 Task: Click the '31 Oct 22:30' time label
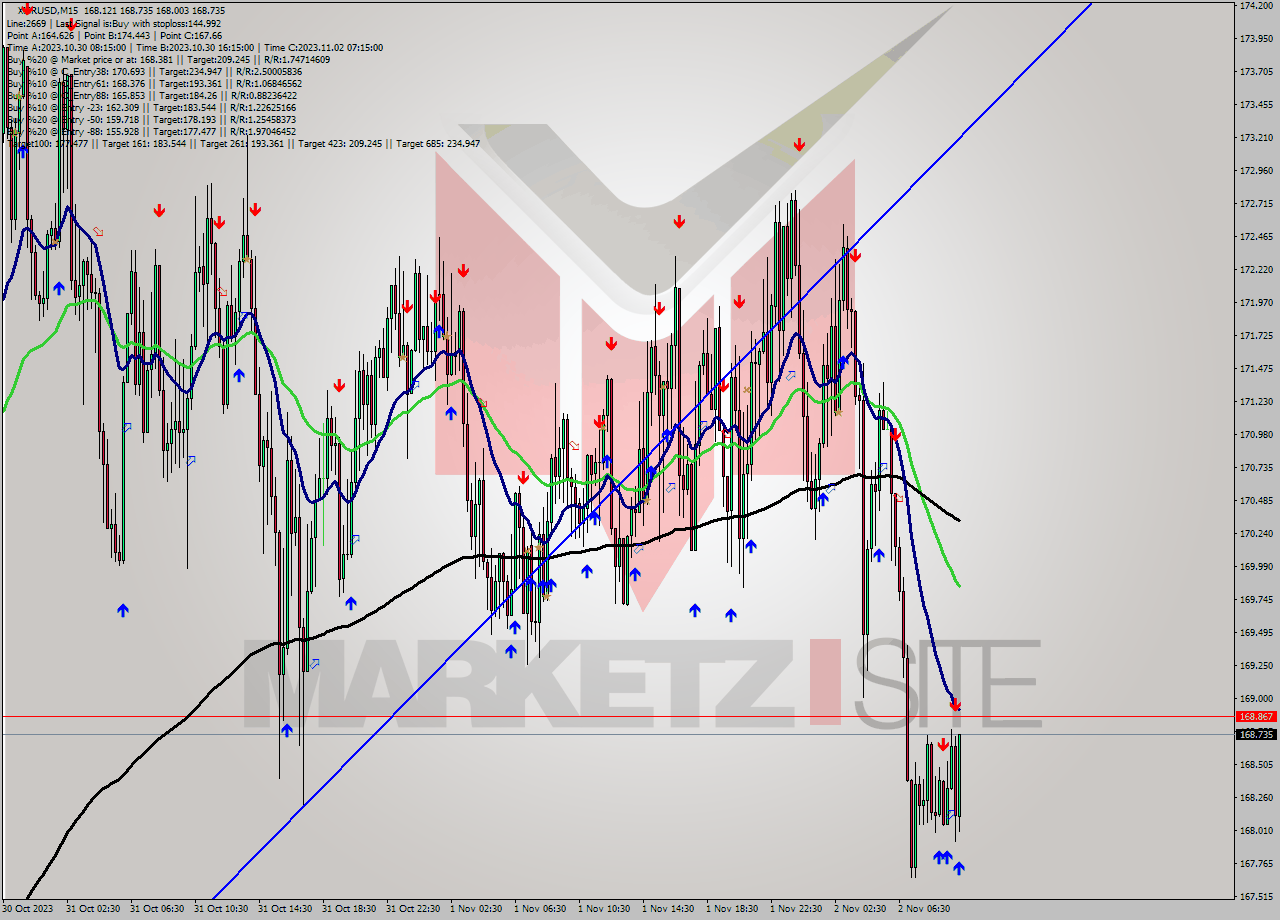click(414, 909)
